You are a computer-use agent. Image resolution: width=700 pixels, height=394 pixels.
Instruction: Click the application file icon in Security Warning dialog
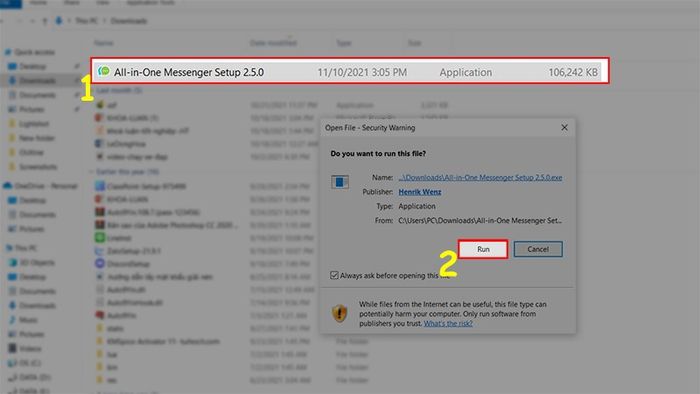click(340, 182)
